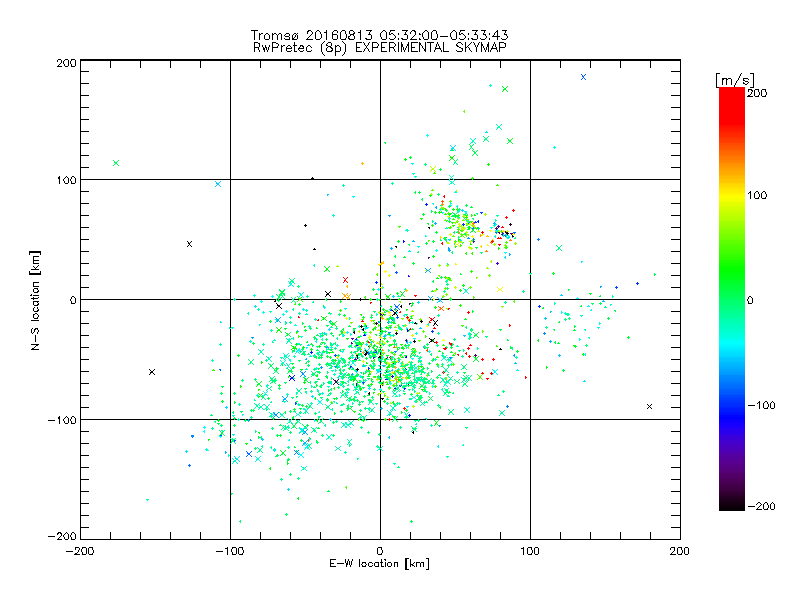
Task: Select the N-S axis tick label '200'
Action: [x=67, y=63]
